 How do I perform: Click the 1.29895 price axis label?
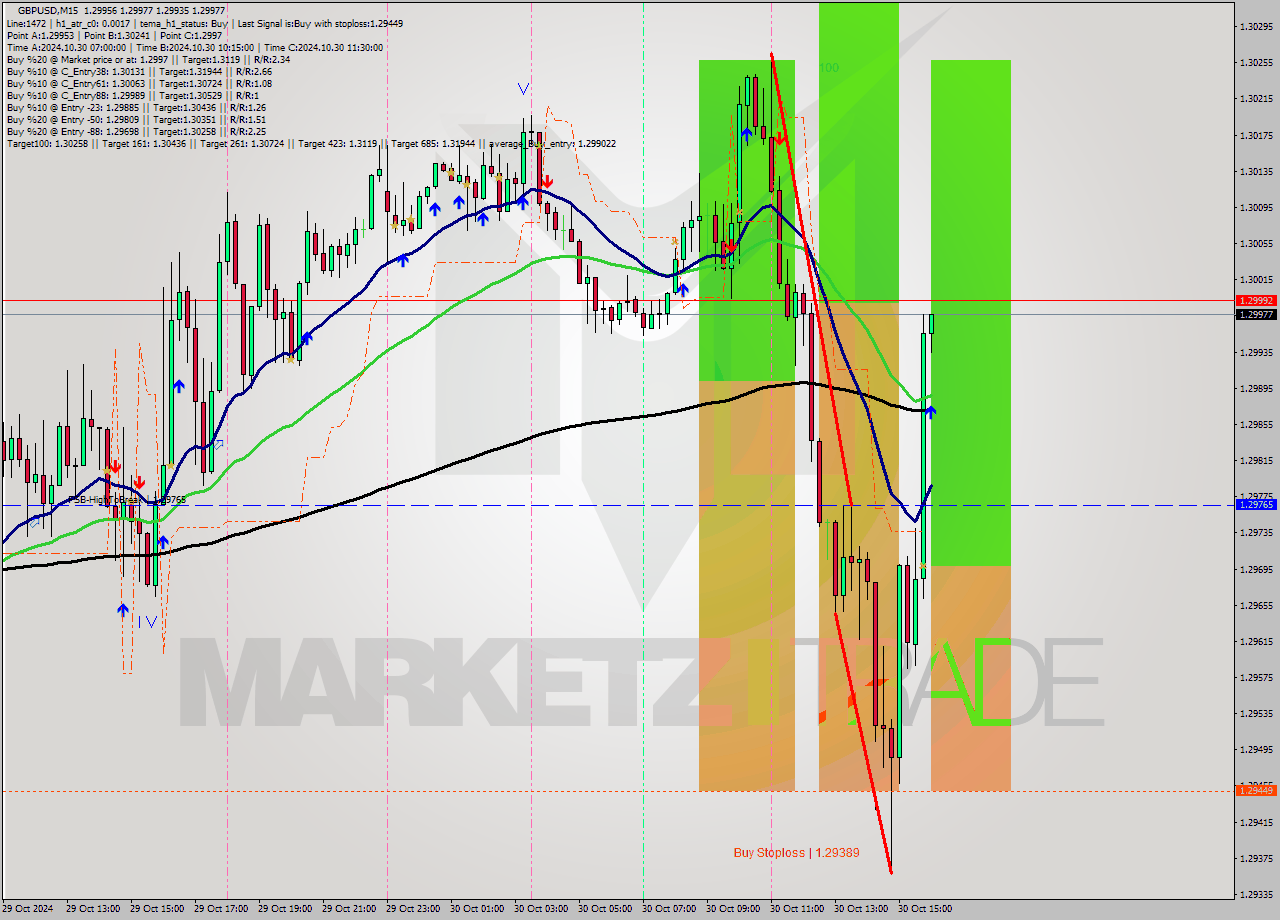click(1256, 388)
